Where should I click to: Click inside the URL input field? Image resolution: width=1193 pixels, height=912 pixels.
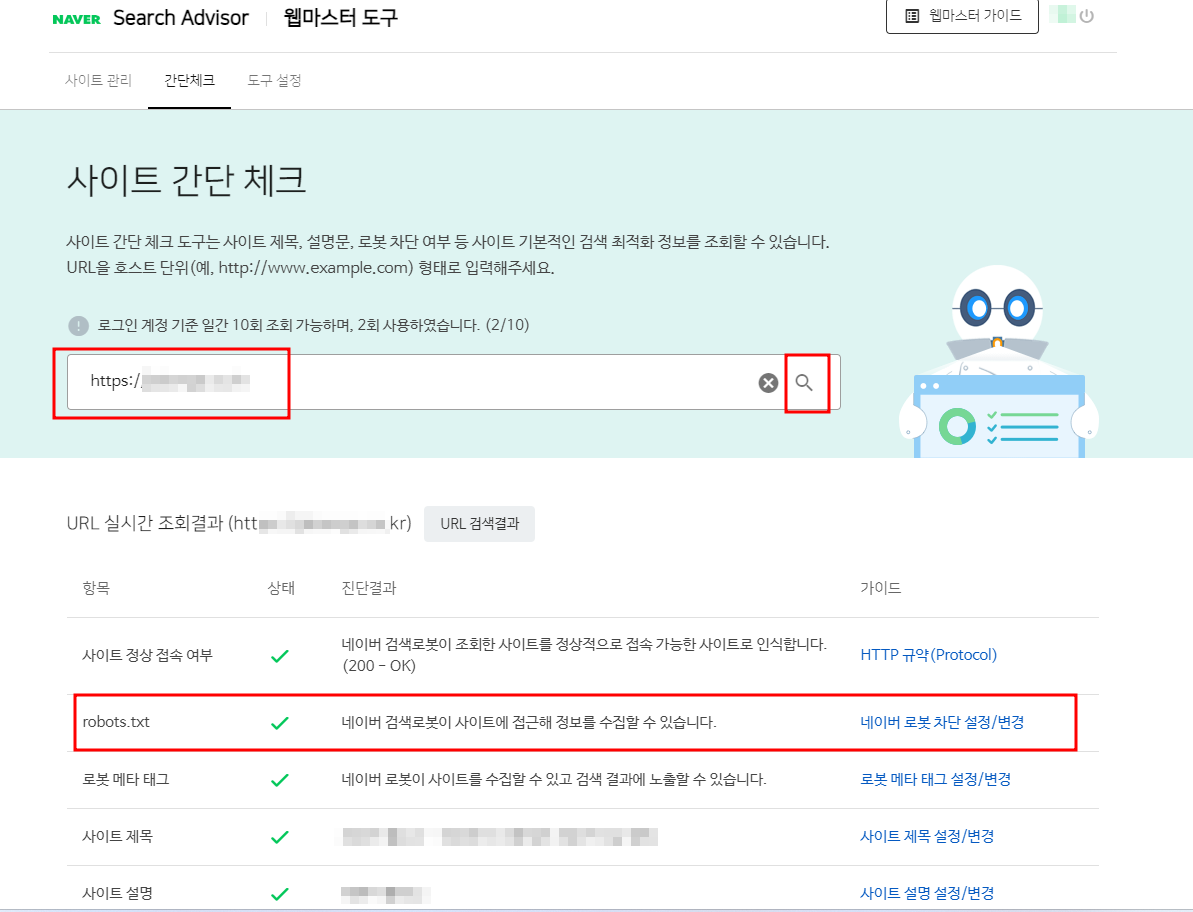click(x=400, y=382)
